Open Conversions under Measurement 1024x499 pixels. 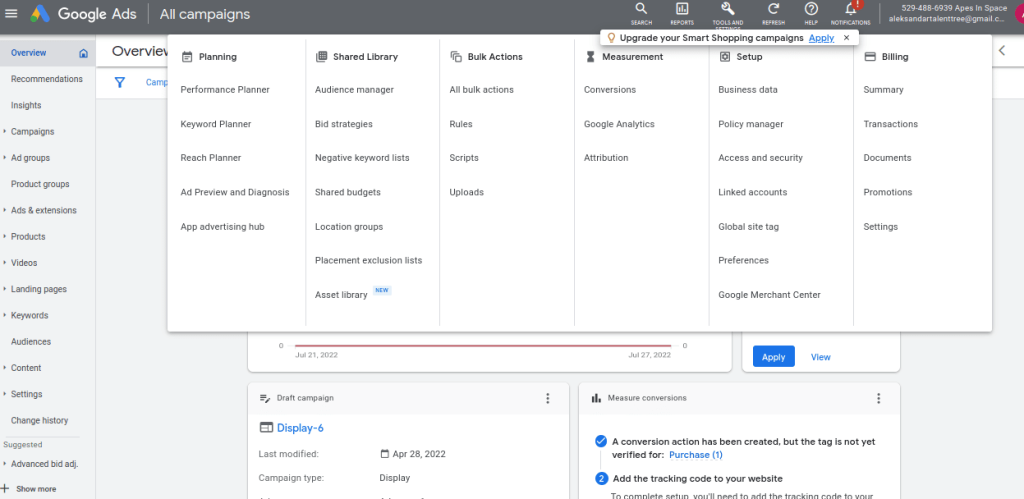click(x=610, y=89)
